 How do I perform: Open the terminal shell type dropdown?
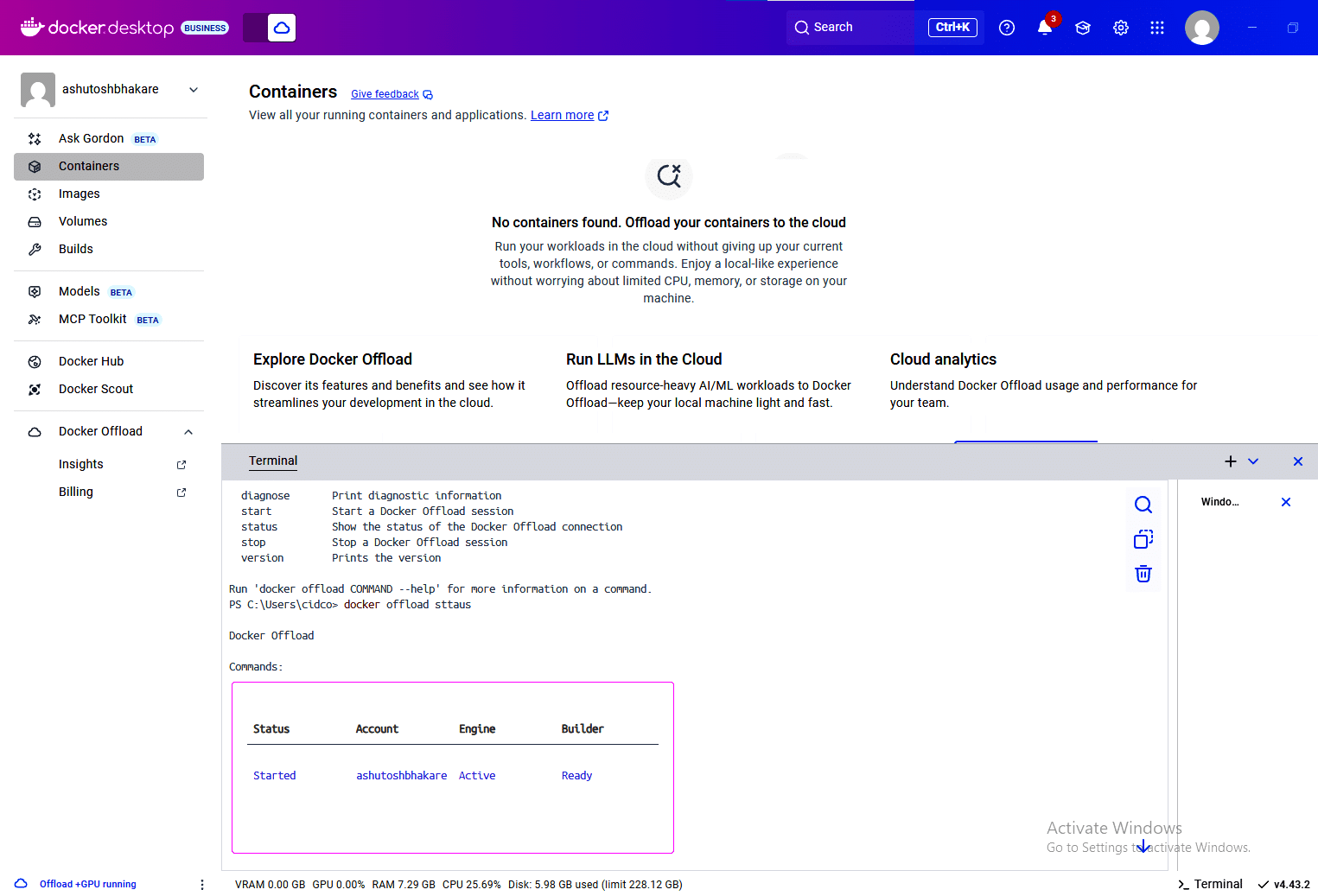[x=1252, y=461]
